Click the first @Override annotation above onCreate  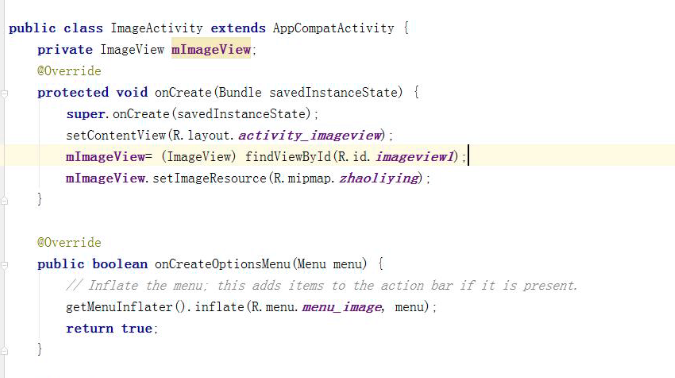pyautogui.click(x=69, y=71)
